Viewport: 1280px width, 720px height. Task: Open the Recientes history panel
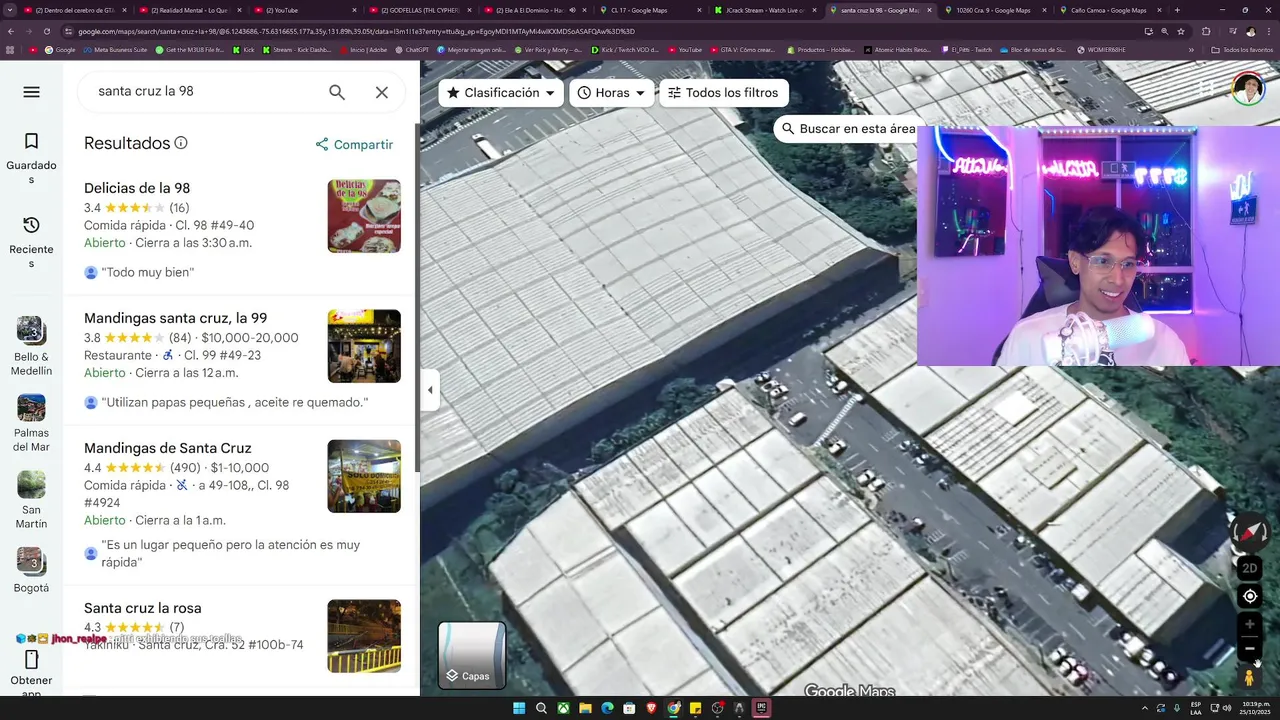point(31,242)
